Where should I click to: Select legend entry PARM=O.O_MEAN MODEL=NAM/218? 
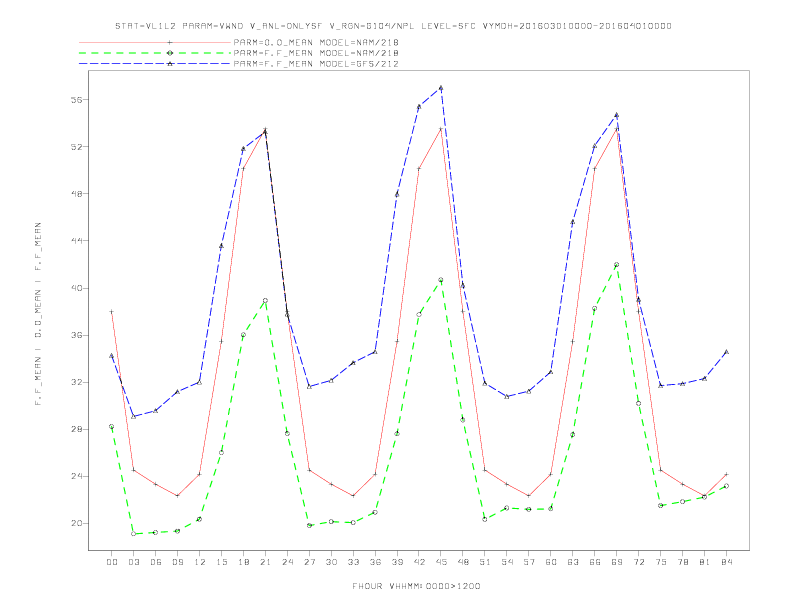click(x=316, y=42)
